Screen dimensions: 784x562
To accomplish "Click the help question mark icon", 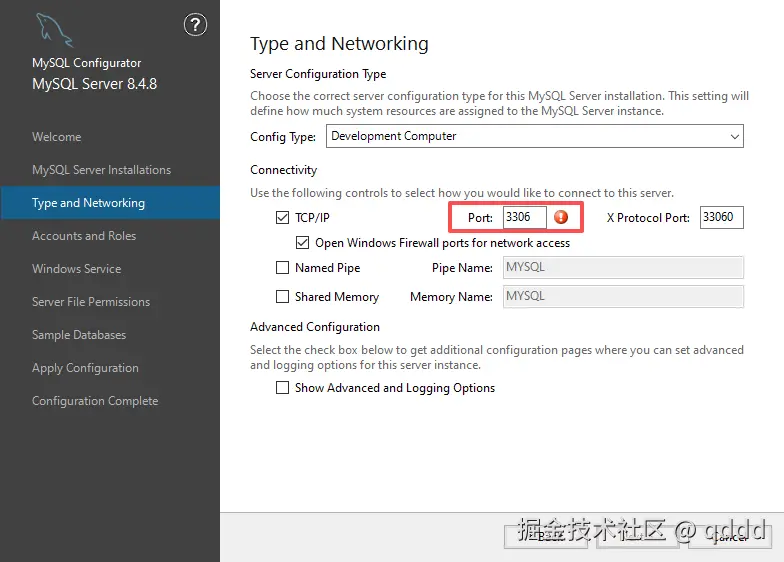I will coord(195,24).
